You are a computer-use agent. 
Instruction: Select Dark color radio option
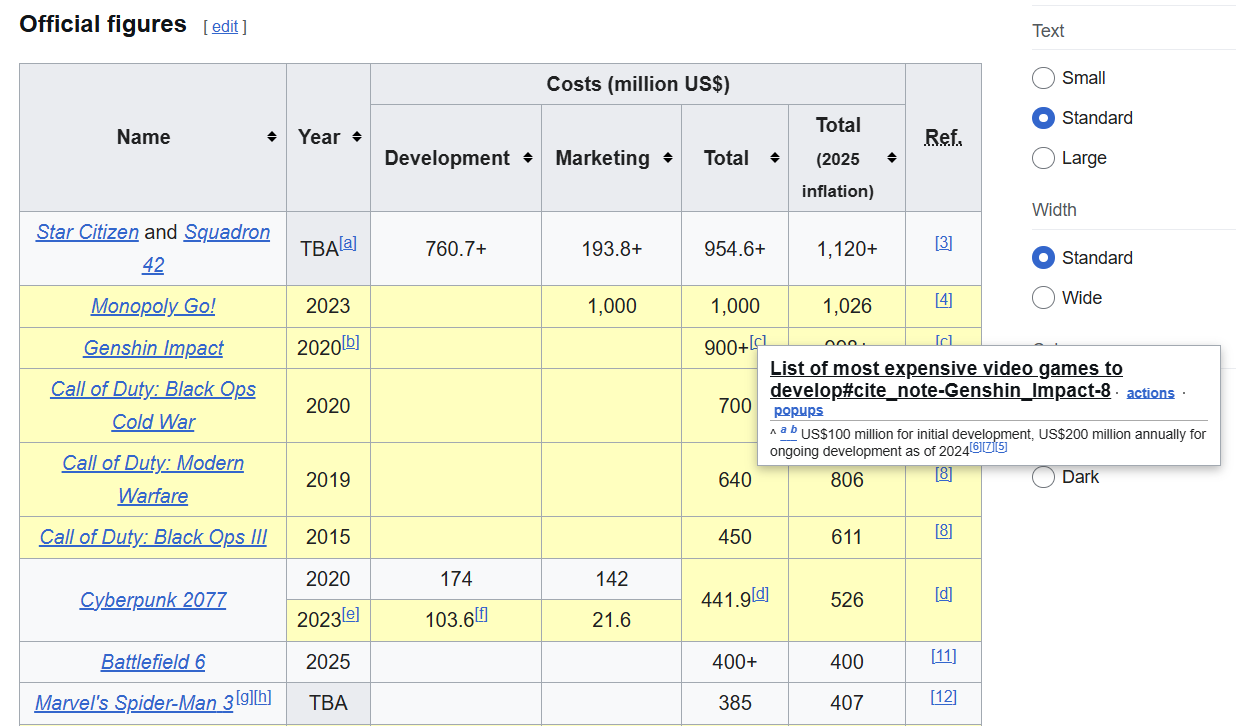pyautogui.click(x=1043, y=477)
